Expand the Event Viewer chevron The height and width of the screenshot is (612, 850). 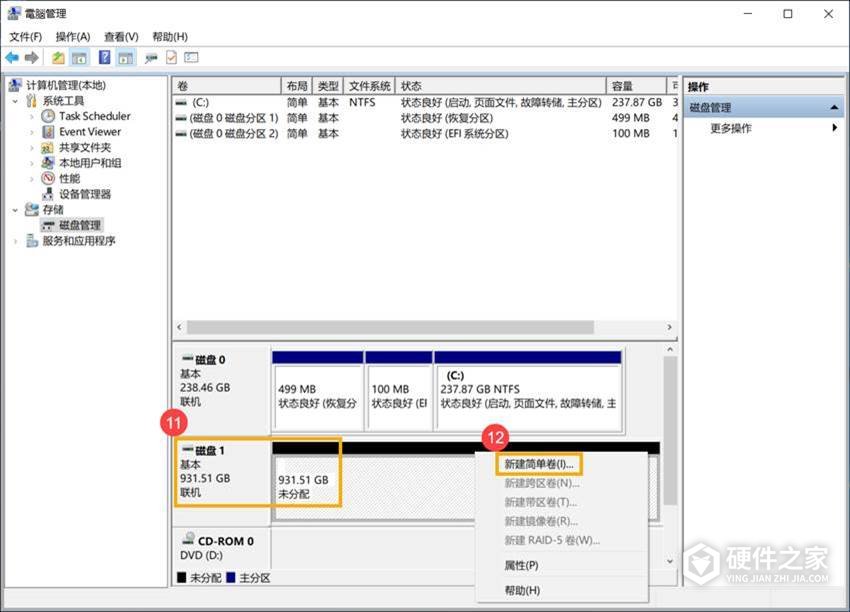(x=32, y=132)
